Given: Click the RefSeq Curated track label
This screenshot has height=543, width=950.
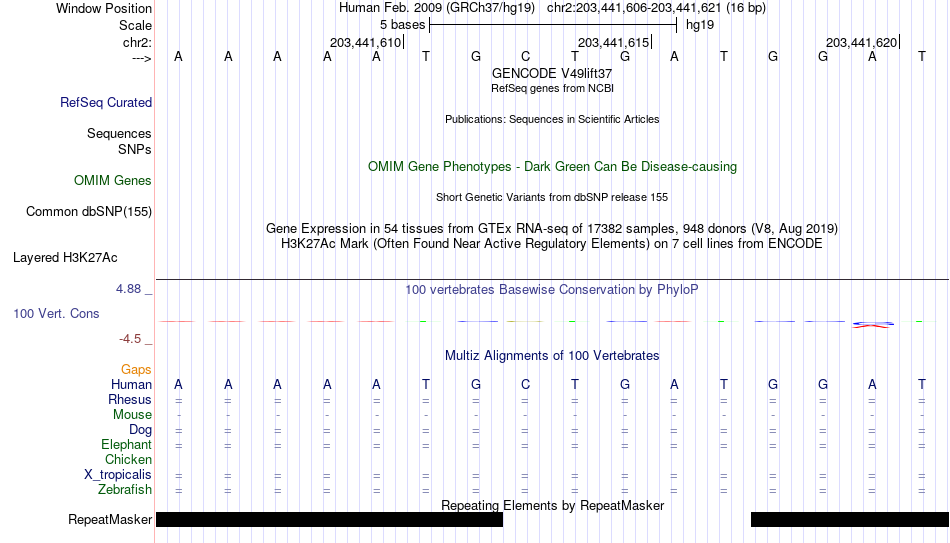Looking at the screenshot, I should pos(105,102).
